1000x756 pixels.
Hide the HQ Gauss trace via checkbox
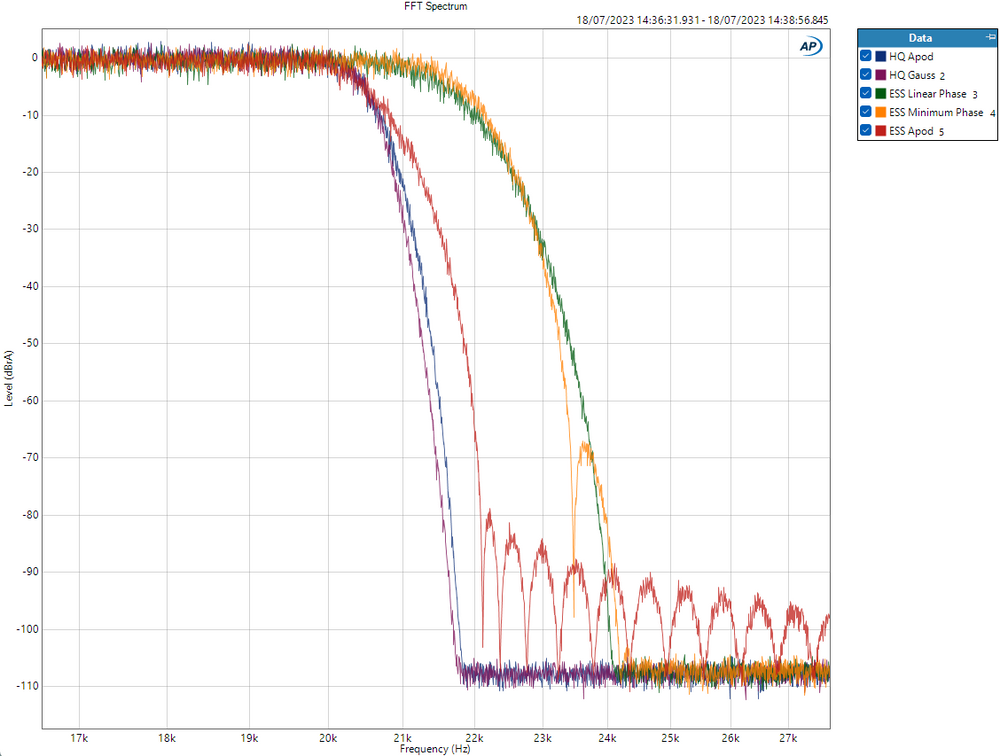coord(866,75)
